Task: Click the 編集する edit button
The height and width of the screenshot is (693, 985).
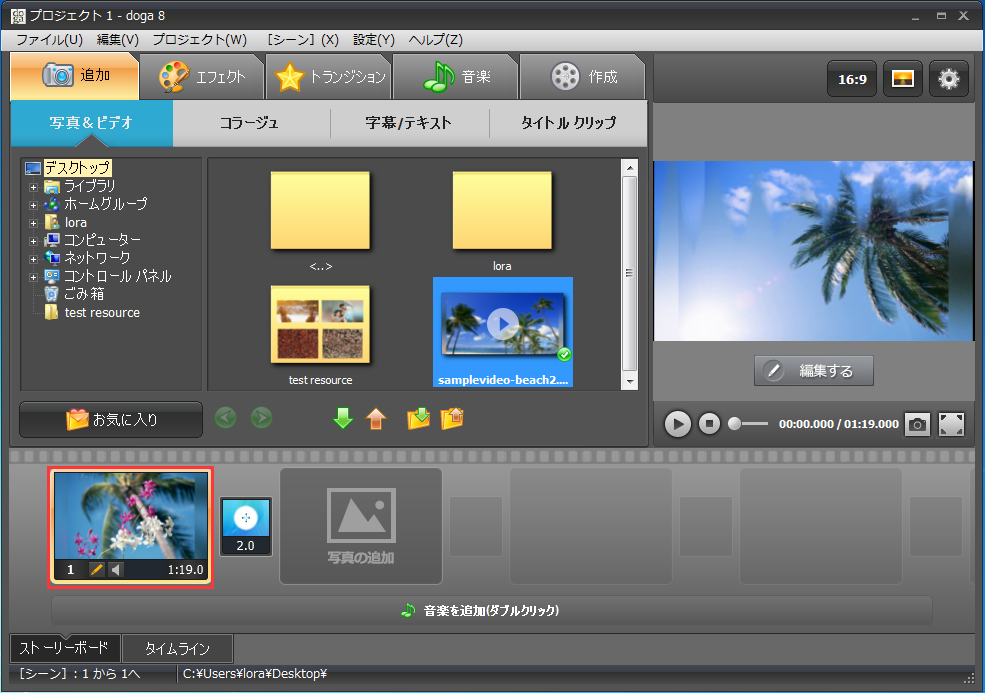Action: coord(814,371)
